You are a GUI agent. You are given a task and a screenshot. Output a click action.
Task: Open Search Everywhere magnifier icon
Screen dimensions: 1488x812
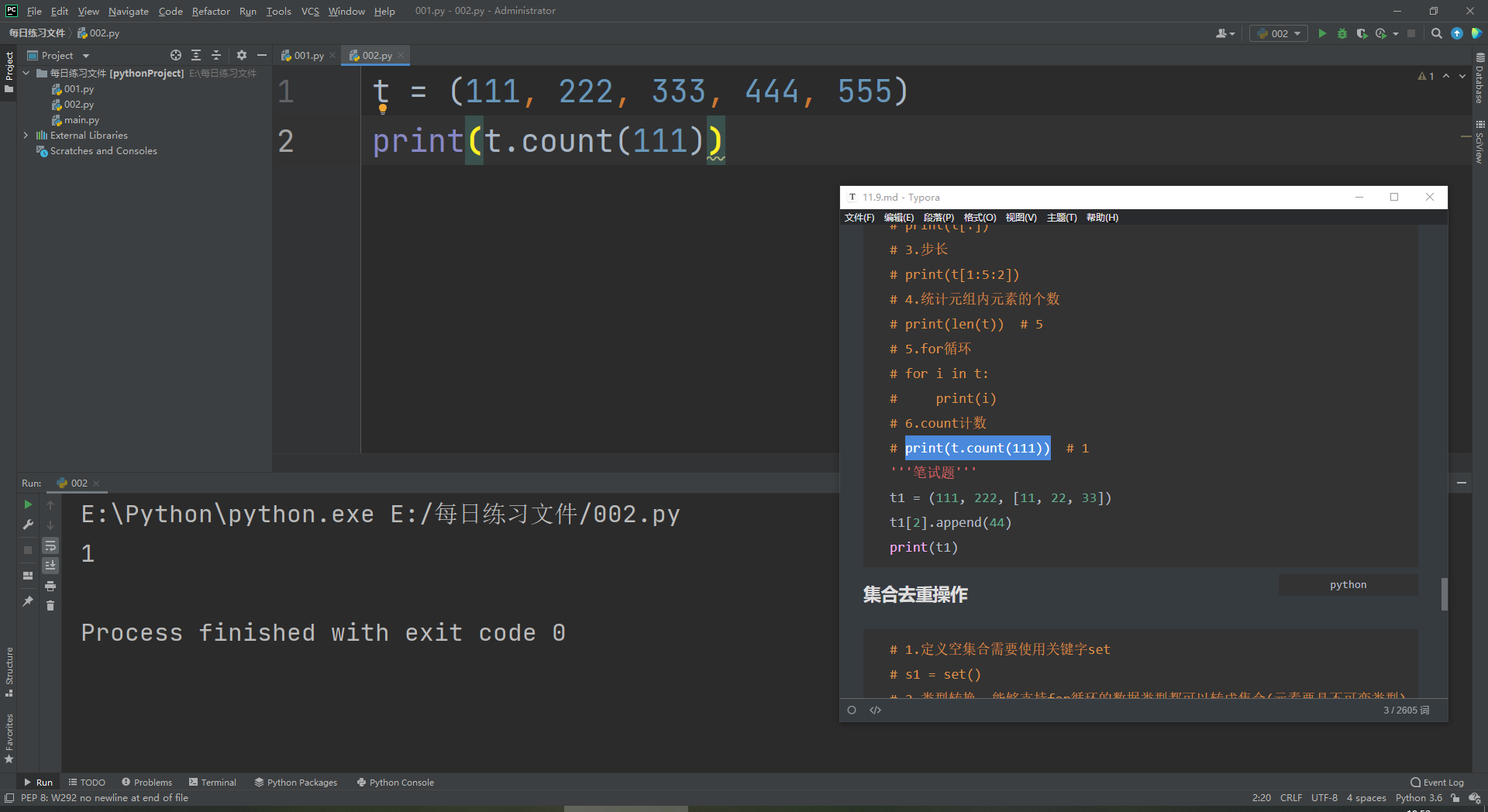1436,33
